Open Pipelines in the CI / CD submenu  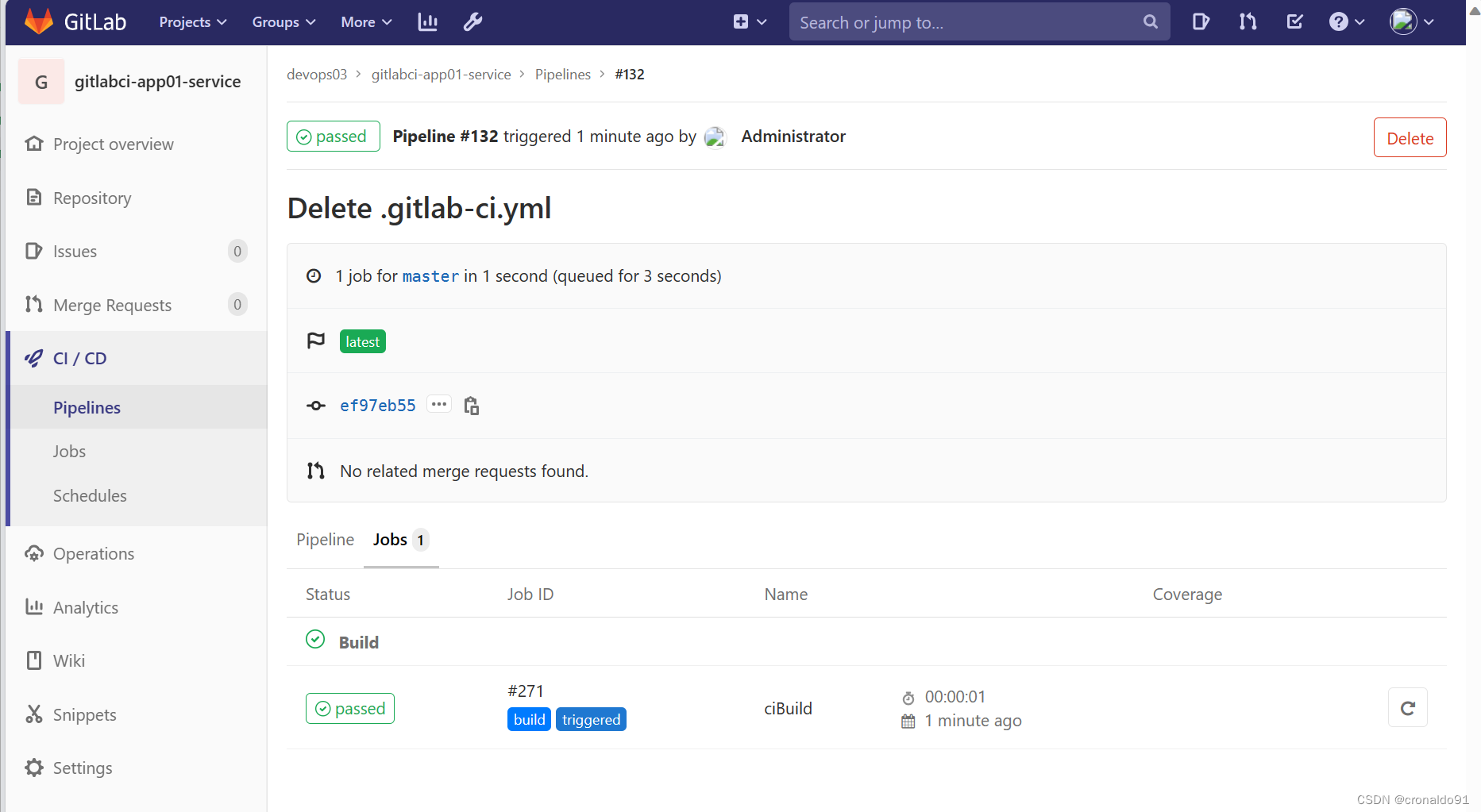tap(87, 407)
